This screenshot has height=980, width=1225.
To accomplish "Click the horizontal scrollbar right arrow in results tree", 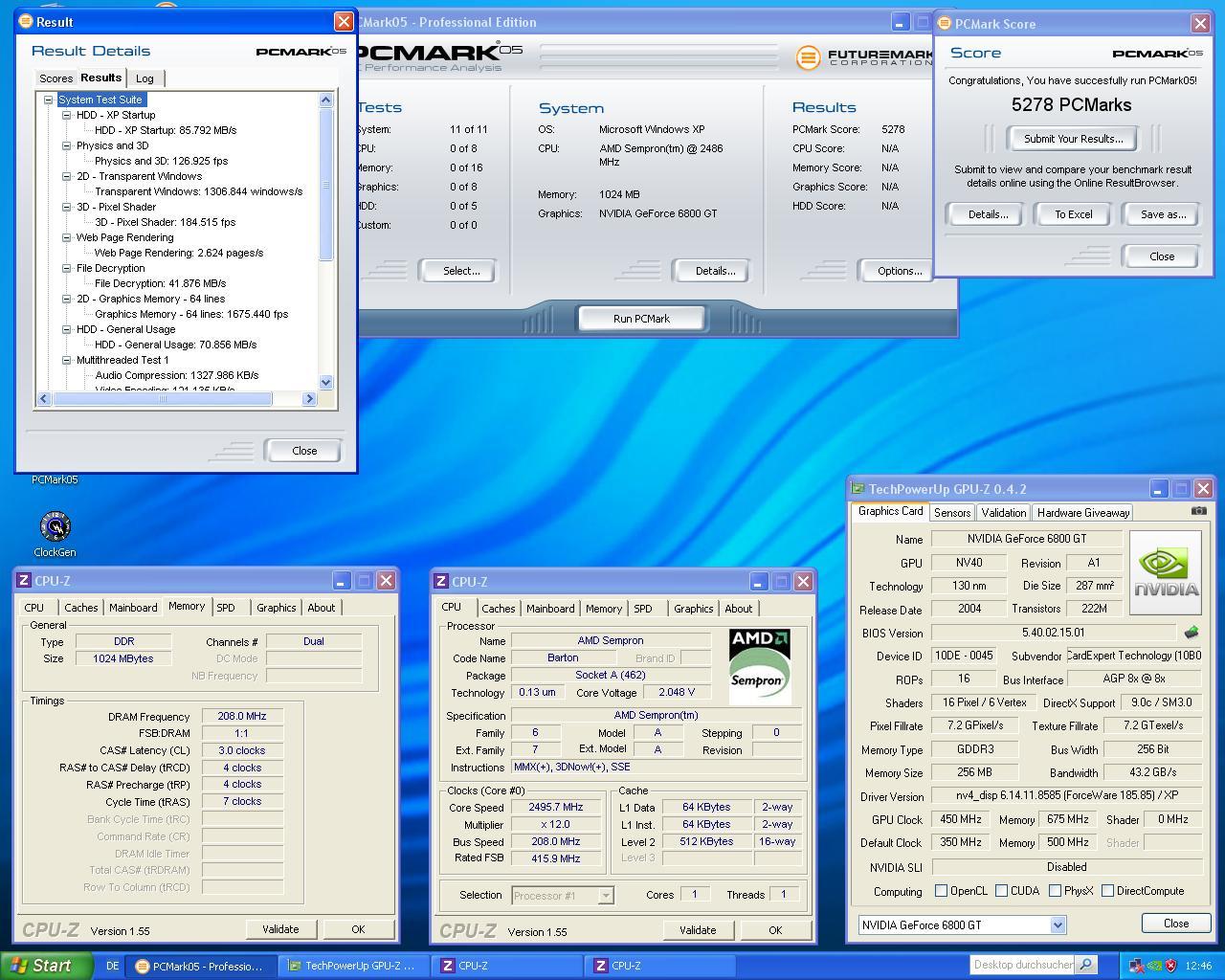I will pos(308,398).
